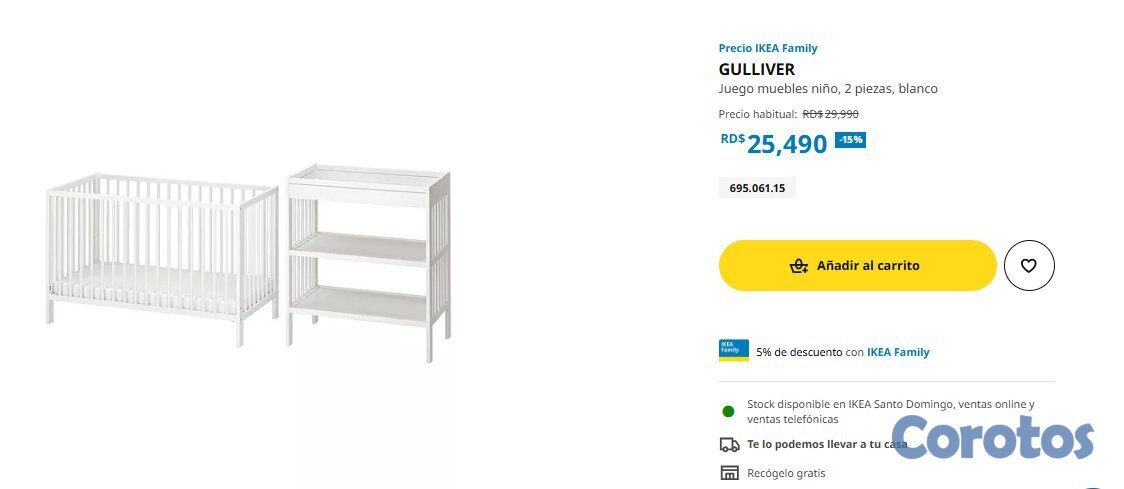The image size is (1124, 489).
Task: Click the Juego muebles niño description text
Action: [x=827, y=89]
